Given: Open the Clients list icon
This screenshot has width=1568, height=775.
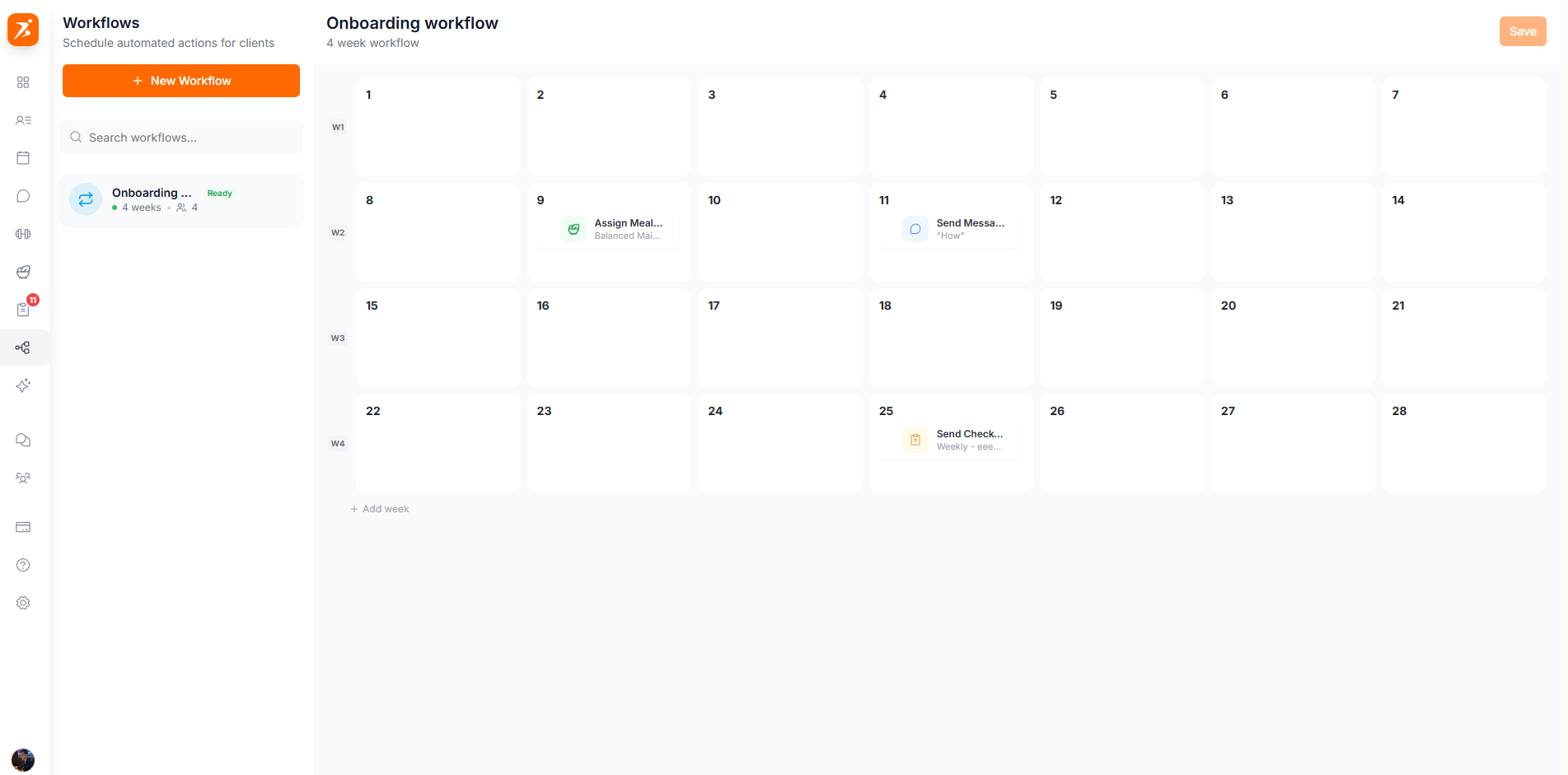Looking at the screenshot, I should 23,120.
